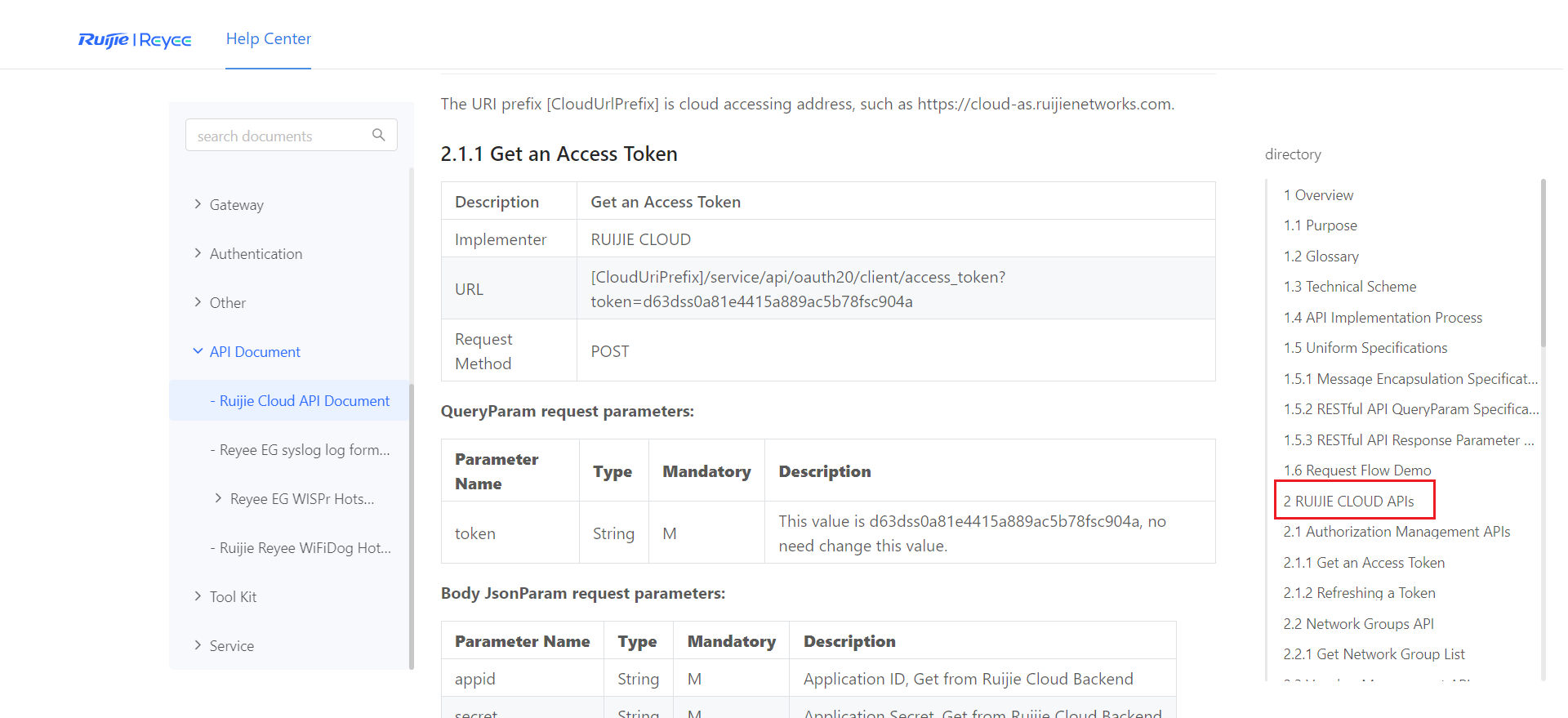
Task: Click the directory panel scrollbar
Action: click(x=1543, y=263)
